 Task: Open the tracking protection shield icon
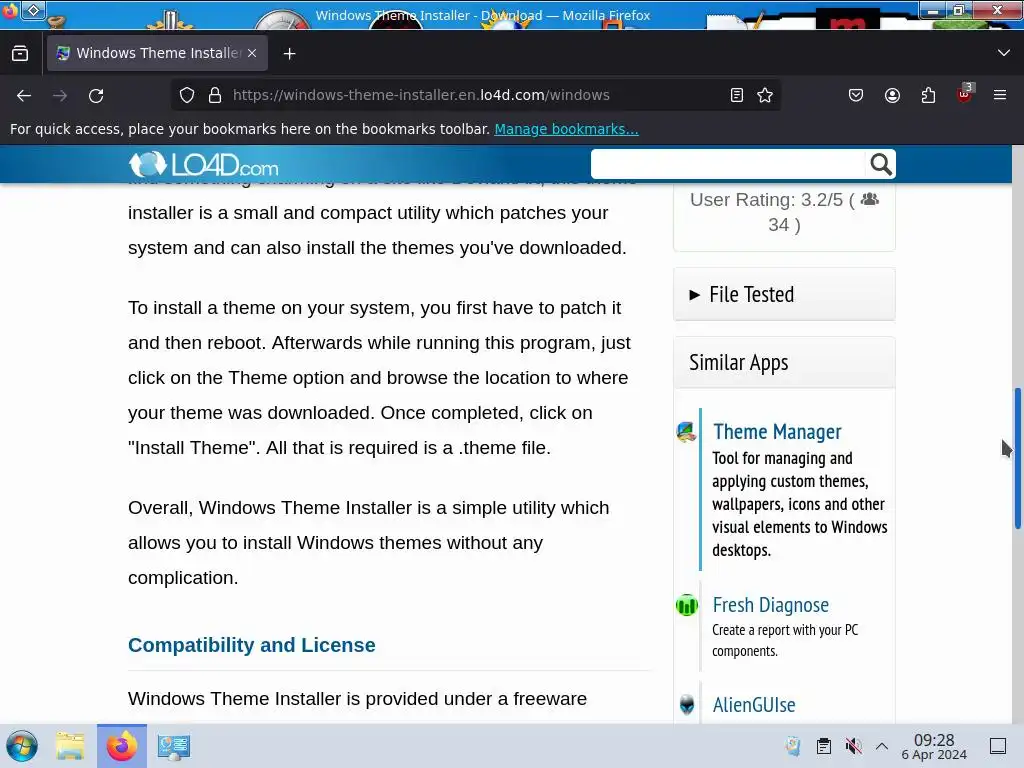[187, 95]
